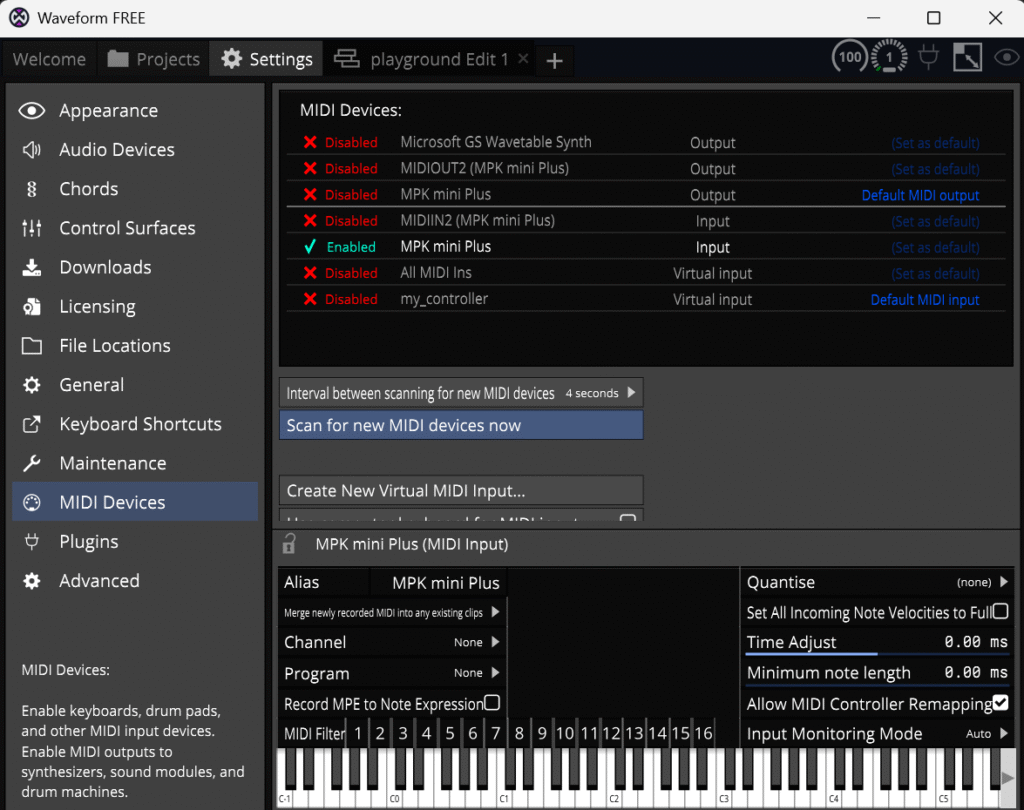Open the Channel None dropdown
The image size is (1024, 810).
click(x=392, y=642)
